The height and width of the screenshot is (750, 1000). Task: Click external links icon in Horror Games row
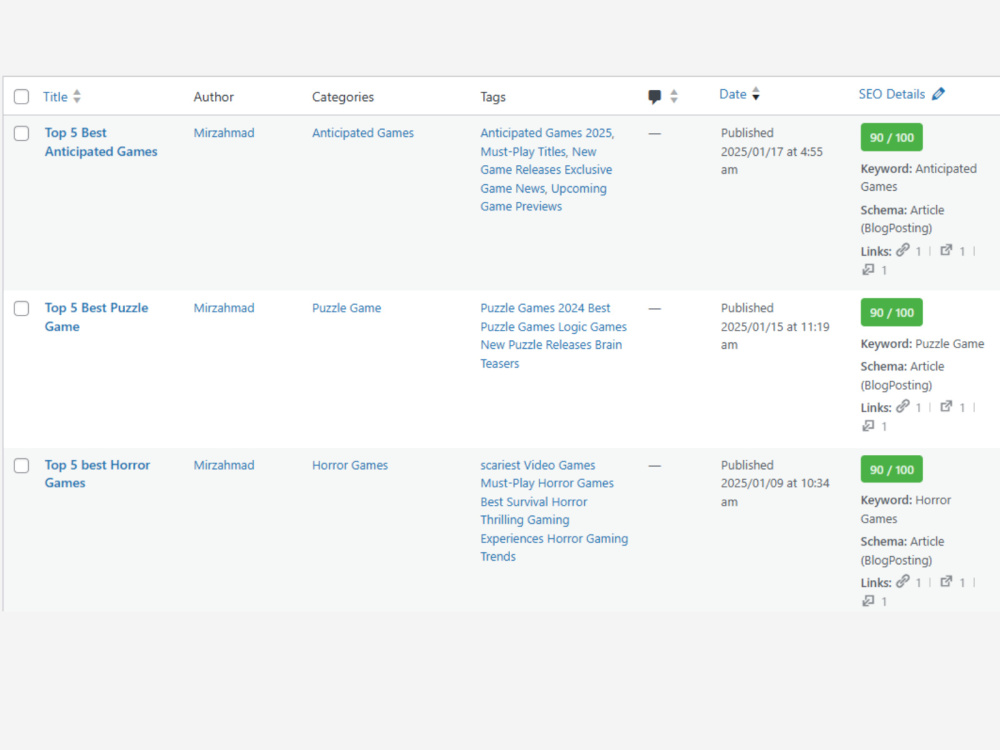[946, 582]
